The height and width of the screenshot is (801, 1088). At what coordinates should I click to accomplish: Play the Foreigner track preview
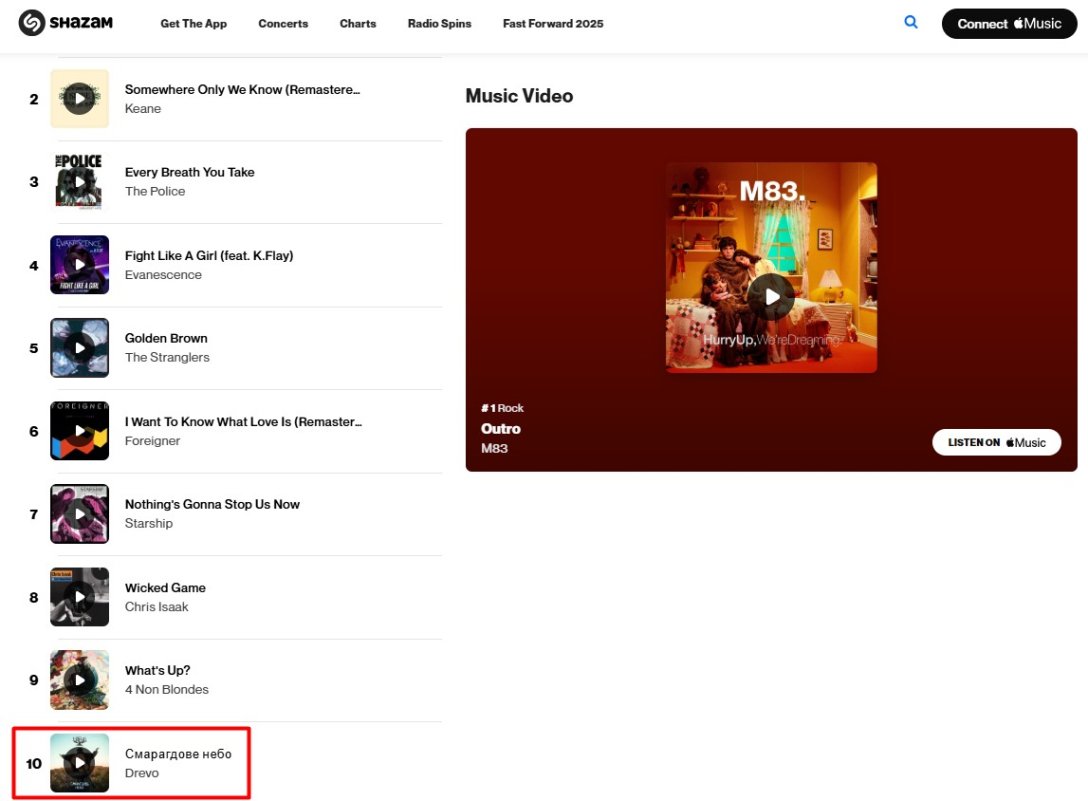(x=79, y=431)
